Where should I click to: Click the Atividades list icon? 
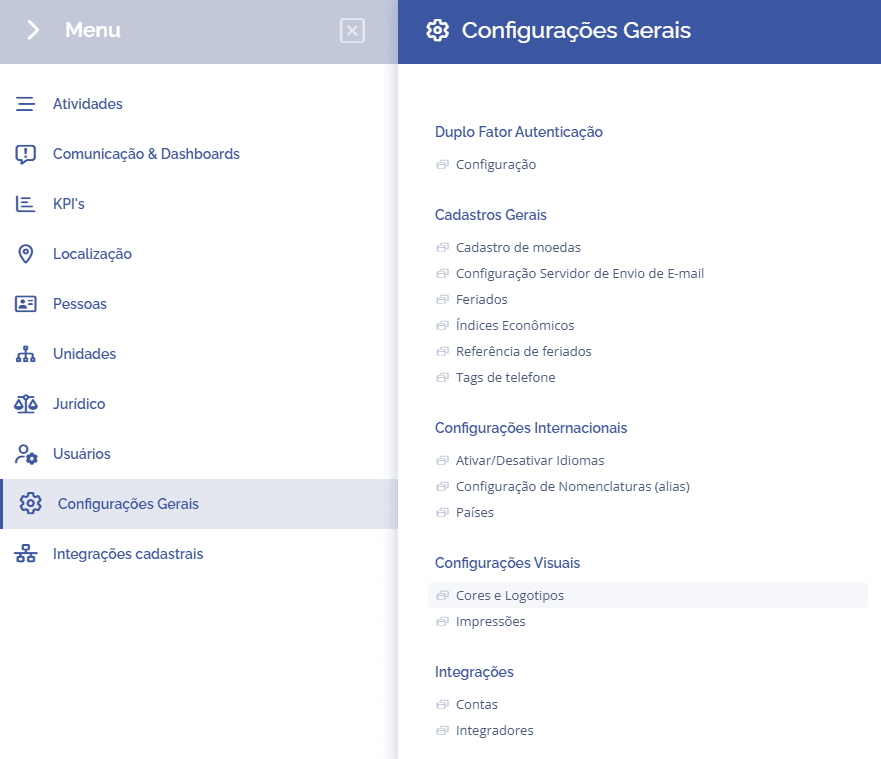tap(25, 104)
